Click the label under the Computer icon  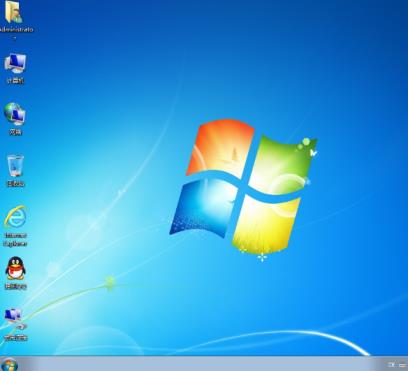(16, 80)
